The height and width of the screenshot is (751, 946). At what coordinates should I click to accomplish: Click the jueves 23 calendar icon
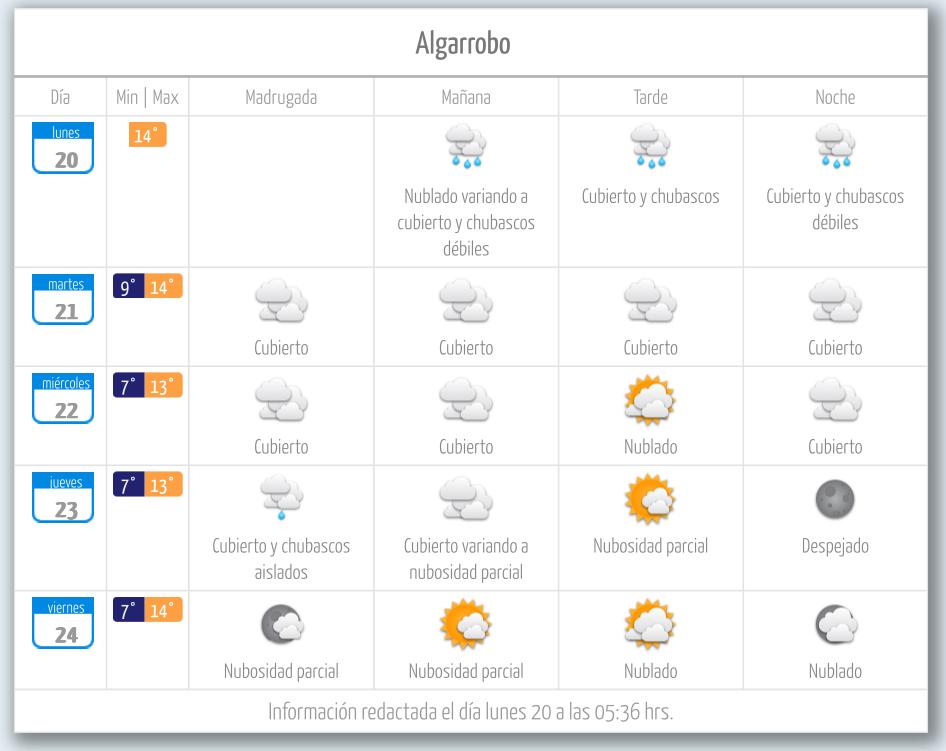63,497
